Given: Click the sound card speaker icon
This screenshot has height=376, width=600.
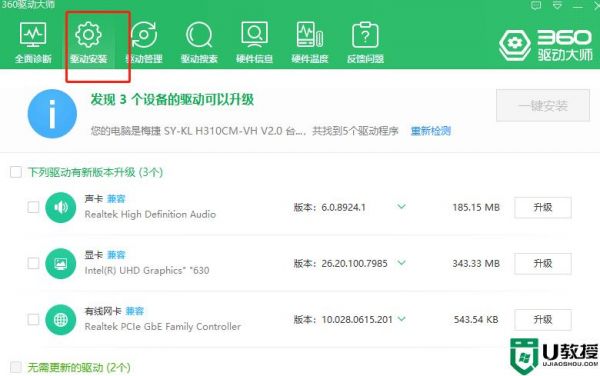Looking at the screenshot, I should (x=60, y=207).
